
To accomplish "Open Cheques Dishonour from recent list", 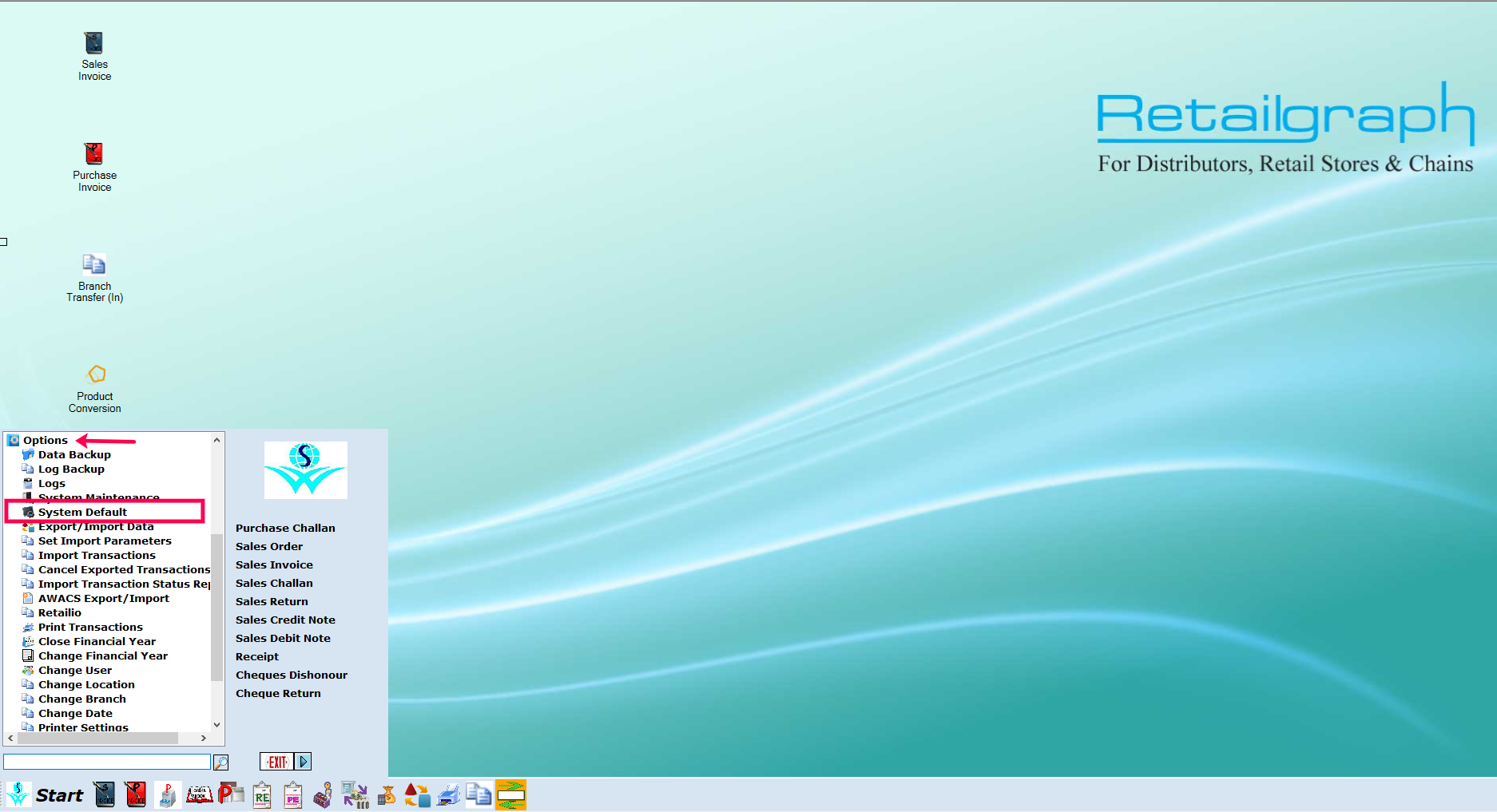I will click(x=292, y=675).
